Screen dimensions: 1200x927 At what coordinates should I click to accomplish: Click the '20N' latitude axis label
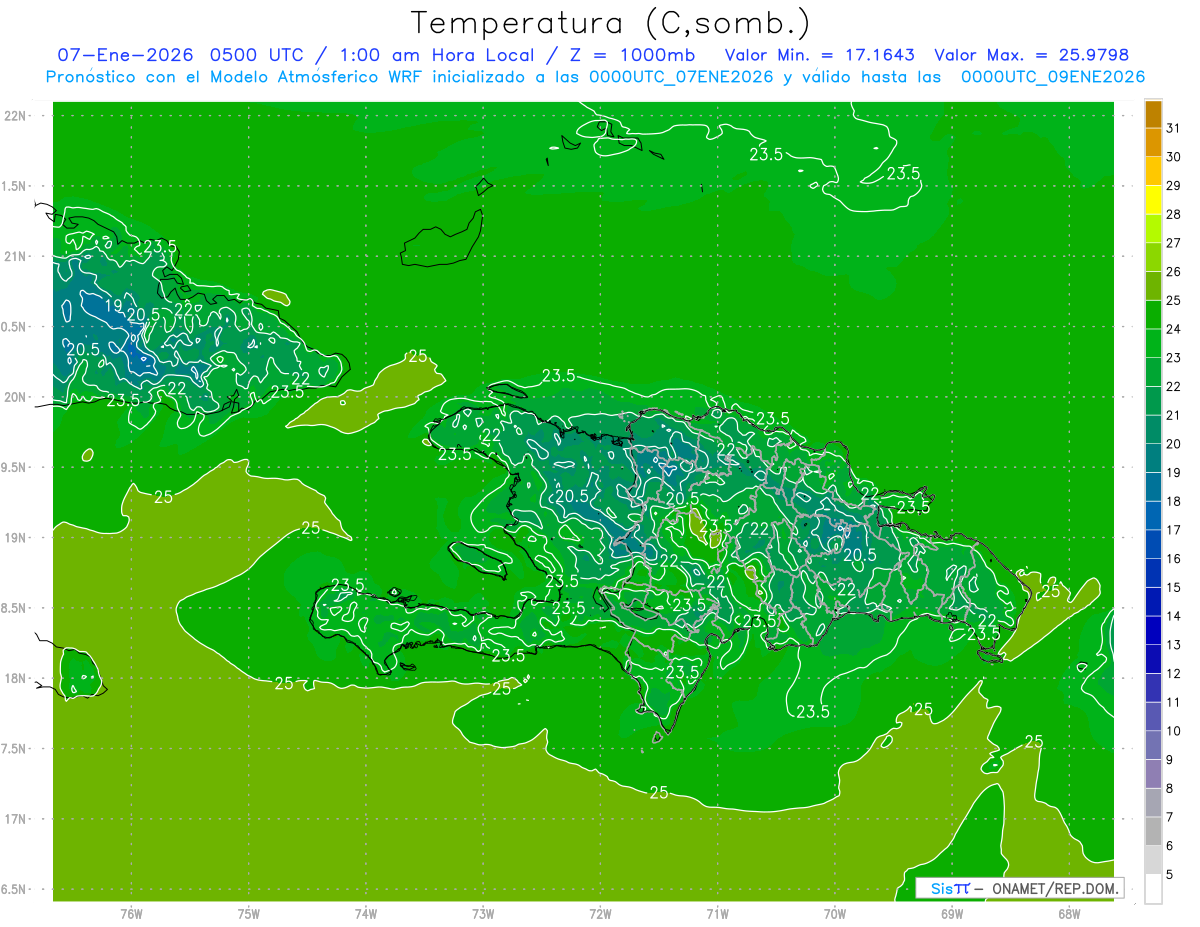17,397
